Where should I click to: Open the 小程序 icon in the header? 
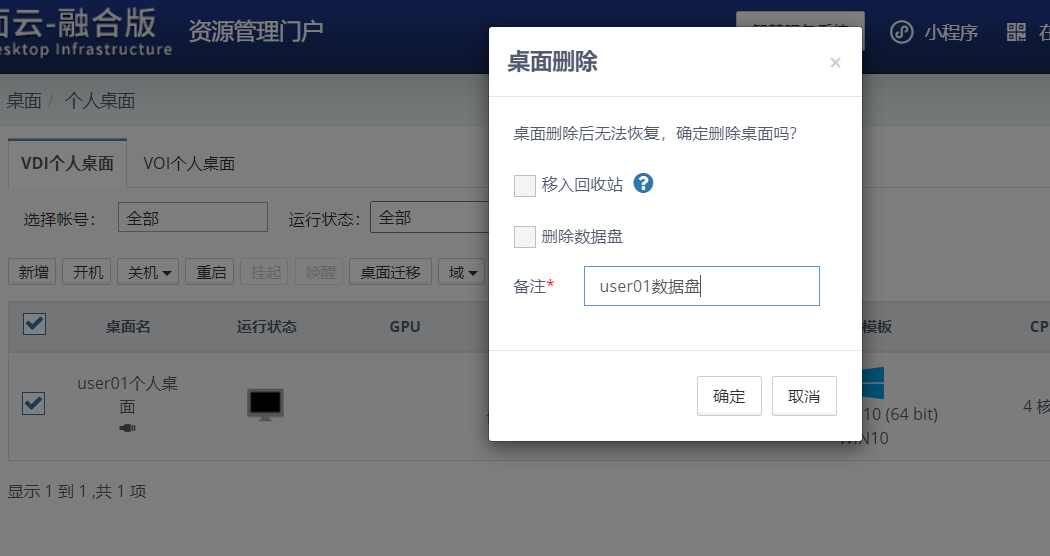[902, 32]
